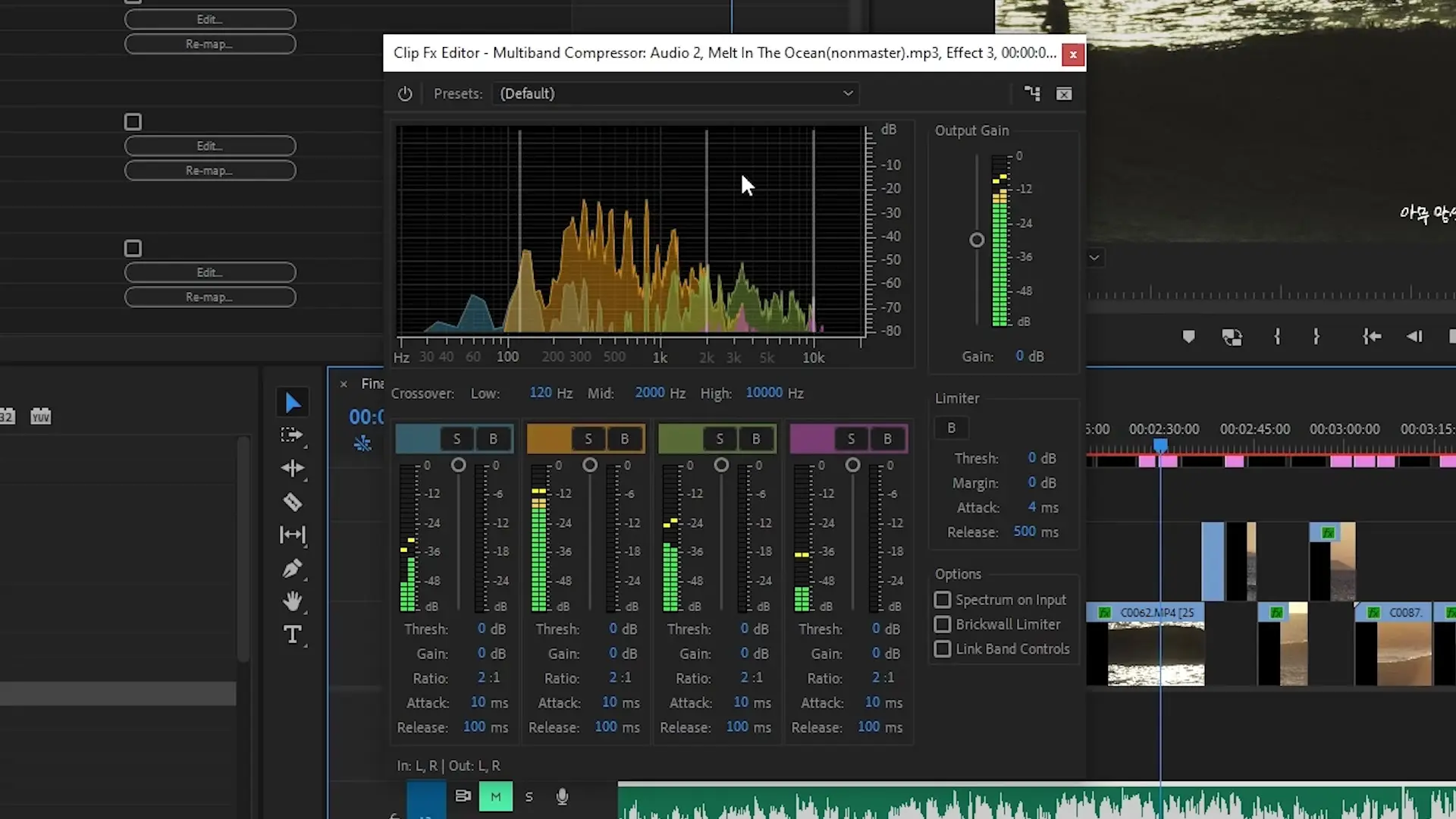Enable Brickwall Limiter checkbox
Image resolution: width=1456 pixels, height=819 pixels.
[x=942, y=624]
